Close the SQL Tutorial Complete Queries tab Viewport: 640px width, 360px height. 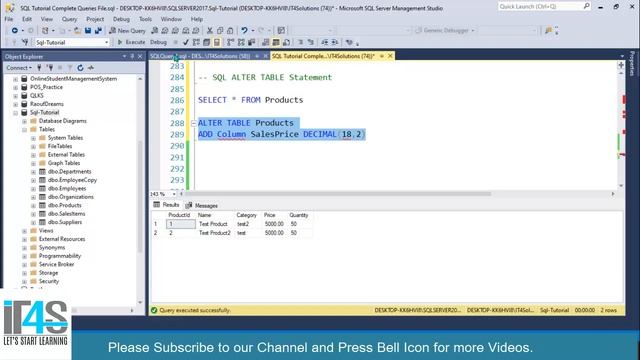tap(390, 56)
